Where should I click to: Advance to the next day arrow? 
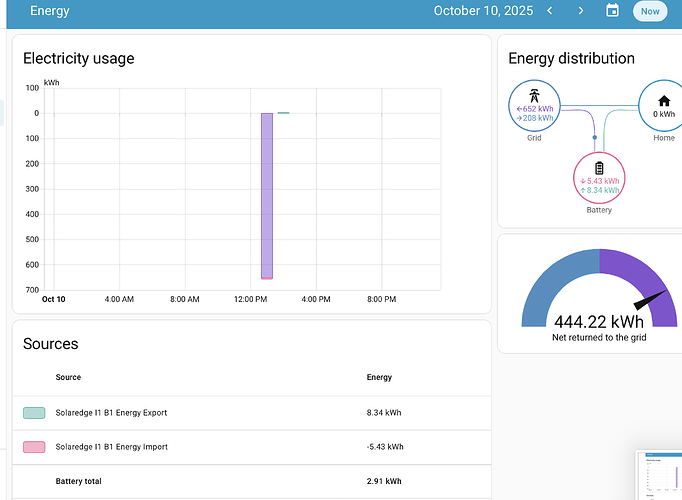click(x=581, y=11)
